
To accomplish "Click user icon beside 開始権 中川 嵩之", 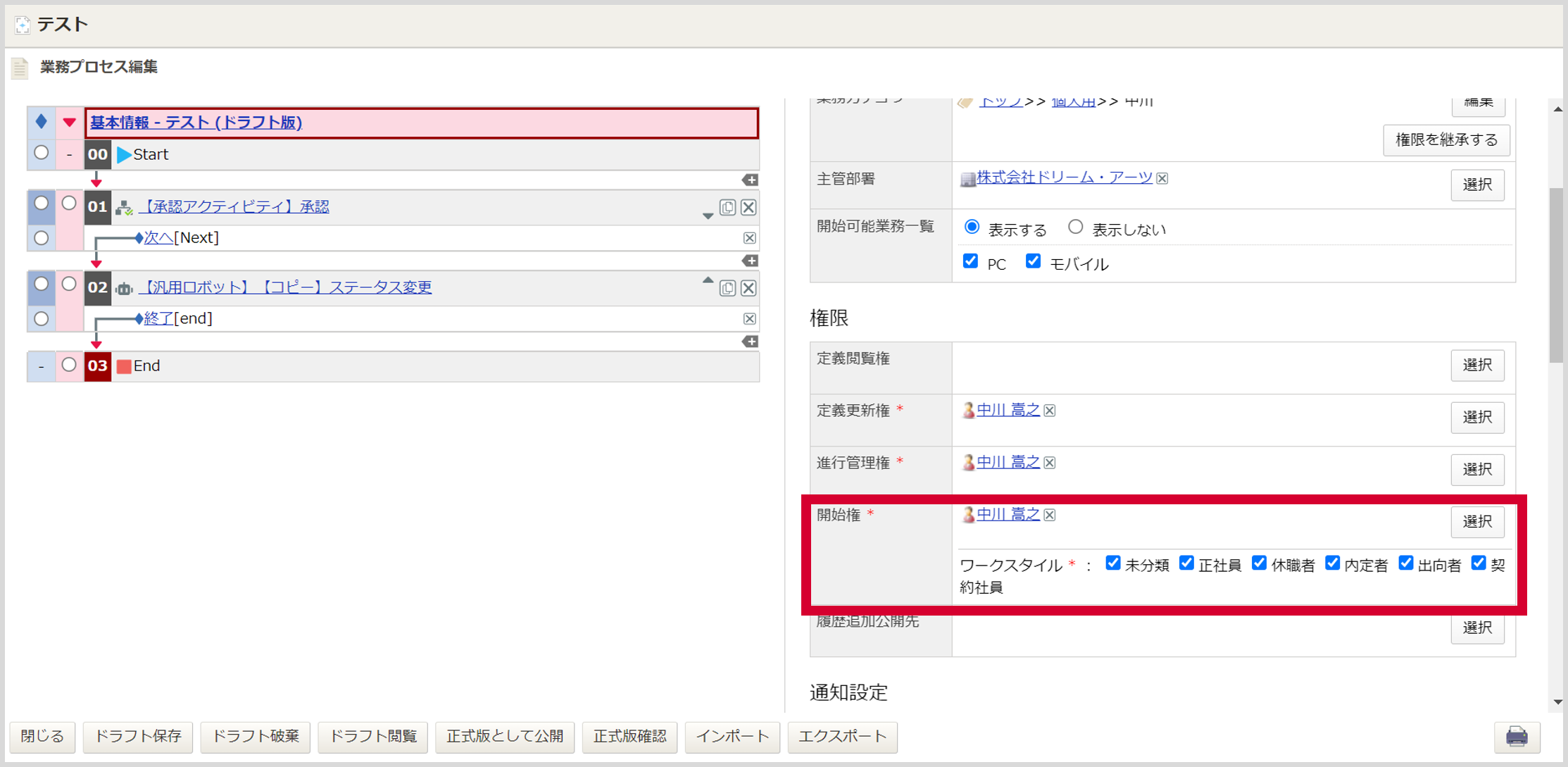I will click(968, 515).
